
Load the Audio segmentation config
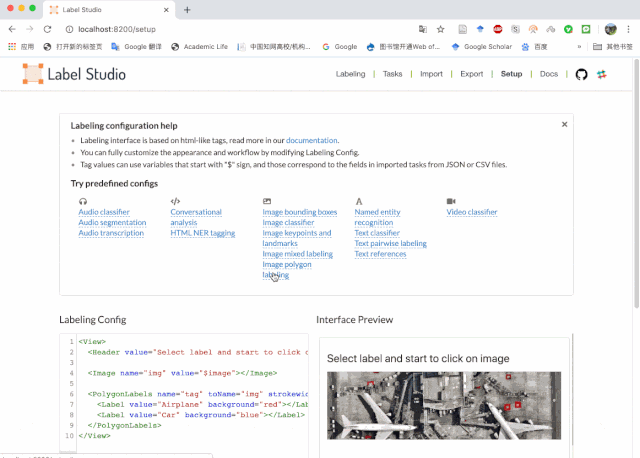pyautogui.click(x=112, y=222)
